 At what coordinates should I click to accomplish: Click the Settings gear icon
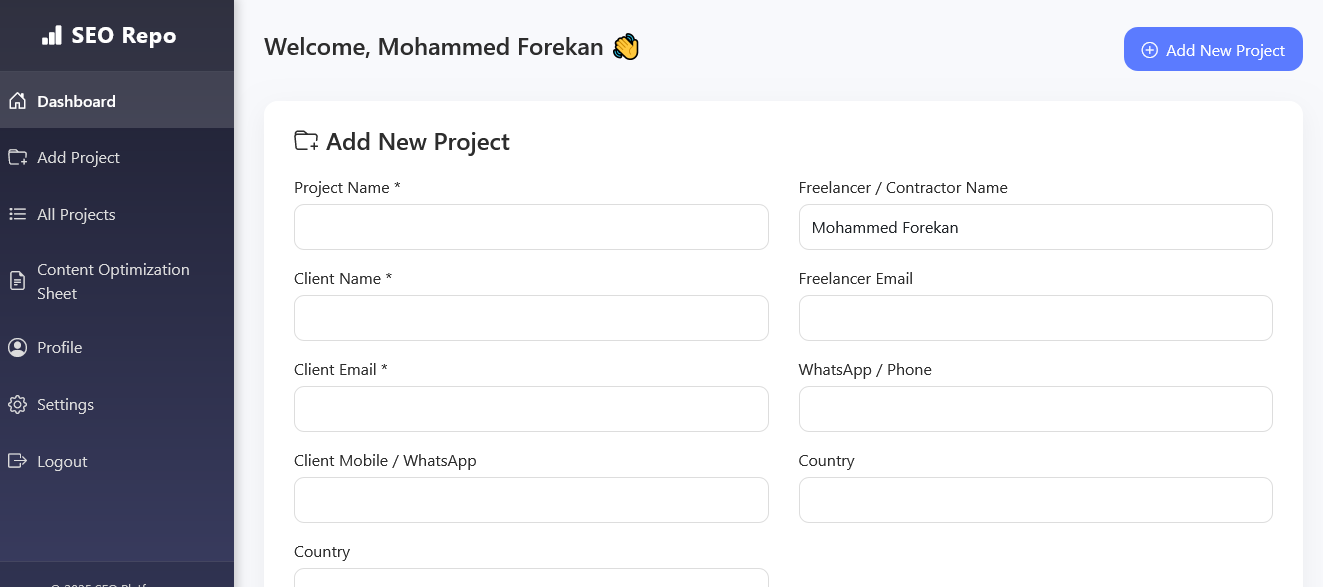coord(17,404)
